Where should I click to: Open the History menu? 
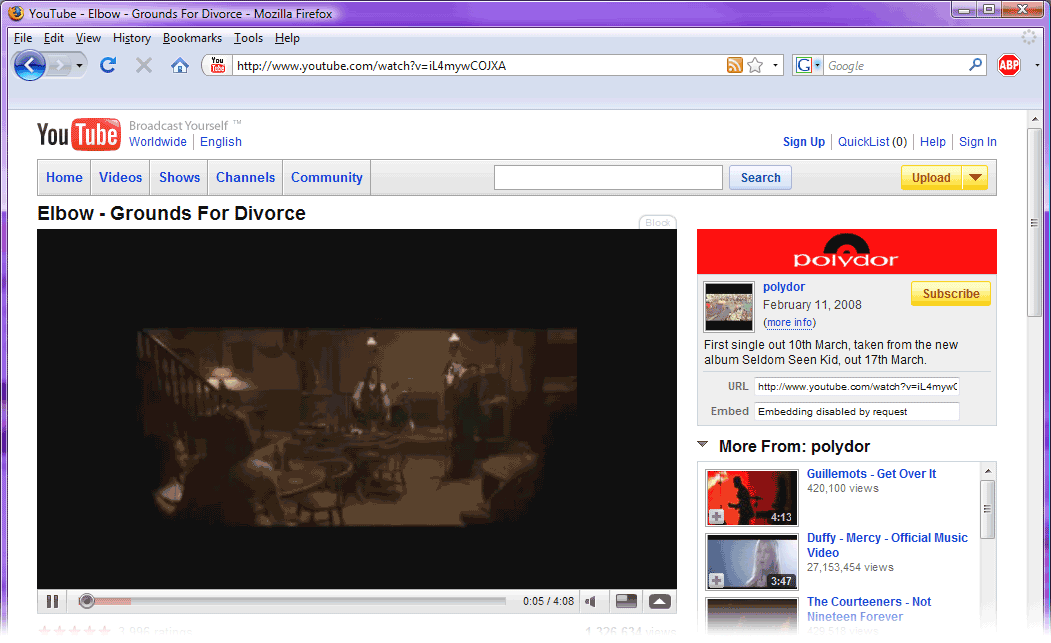131,38
